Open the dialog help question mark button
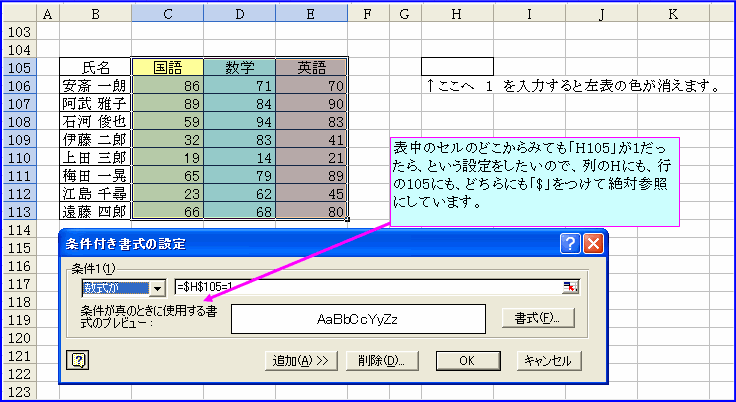 coord(570,244)
